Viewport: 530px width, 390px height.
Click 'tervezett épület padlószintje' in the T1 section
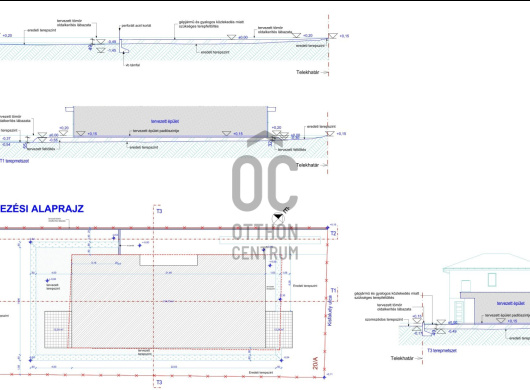(156, 131)
